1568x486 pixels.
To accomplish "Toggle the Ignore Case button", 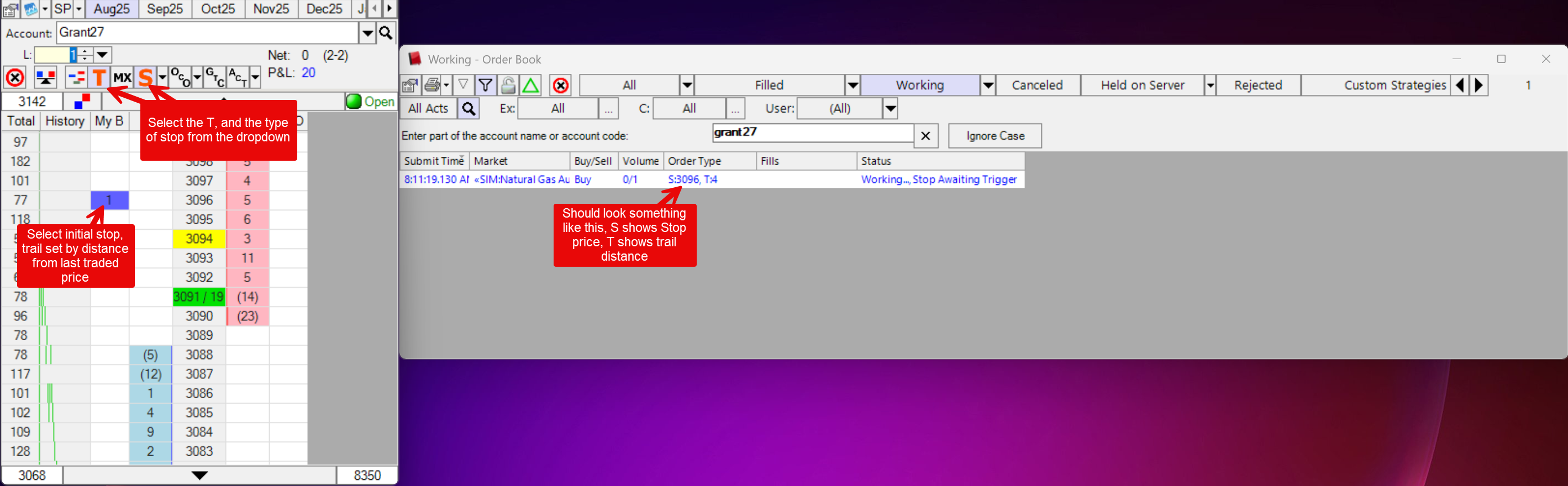I will point(994,136).
